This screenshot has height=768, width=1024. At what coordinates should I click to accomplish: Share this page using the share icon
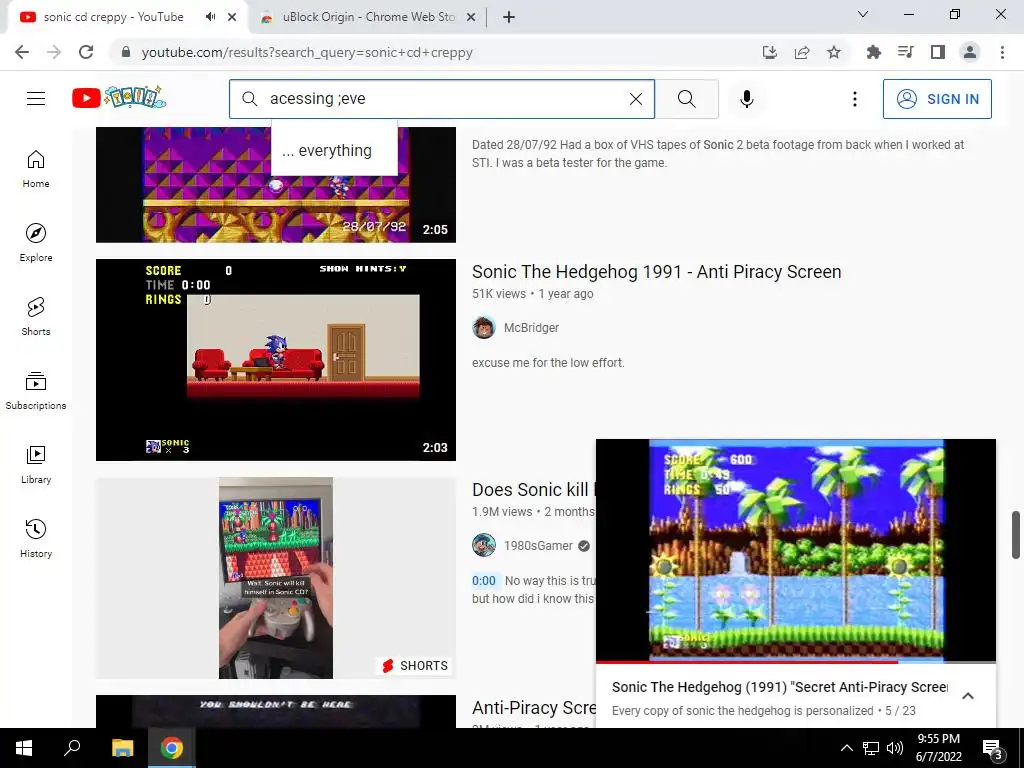click(802, 52)
